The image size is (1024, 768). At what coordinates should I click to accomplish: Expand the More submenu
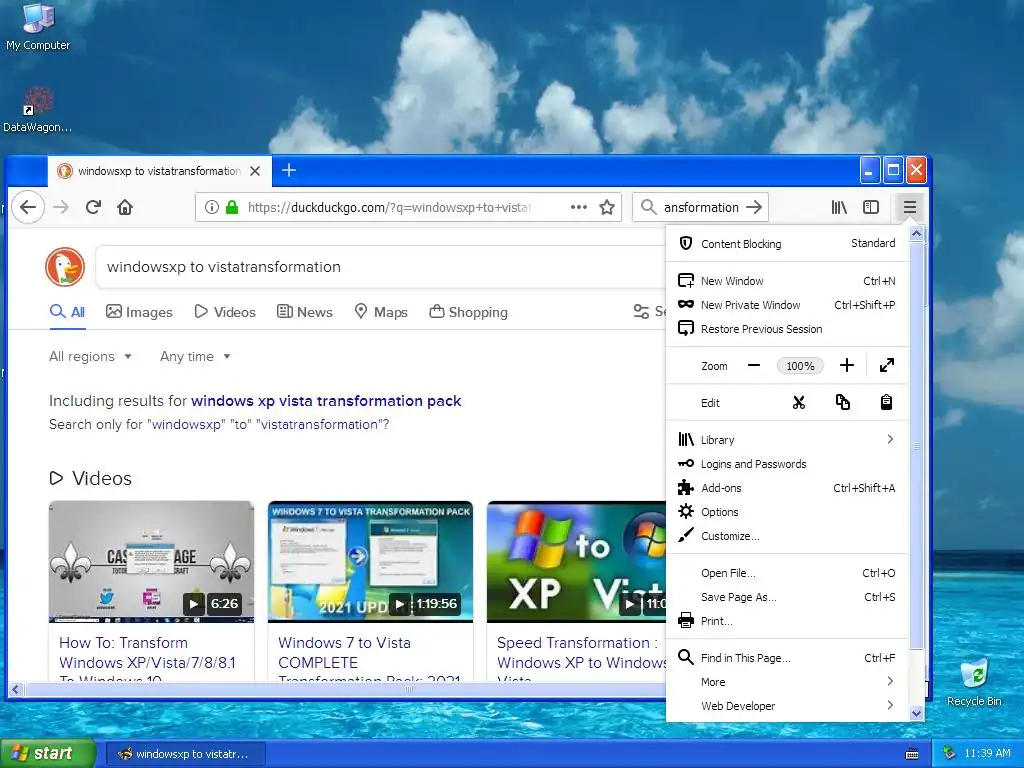tap(787, 682)
